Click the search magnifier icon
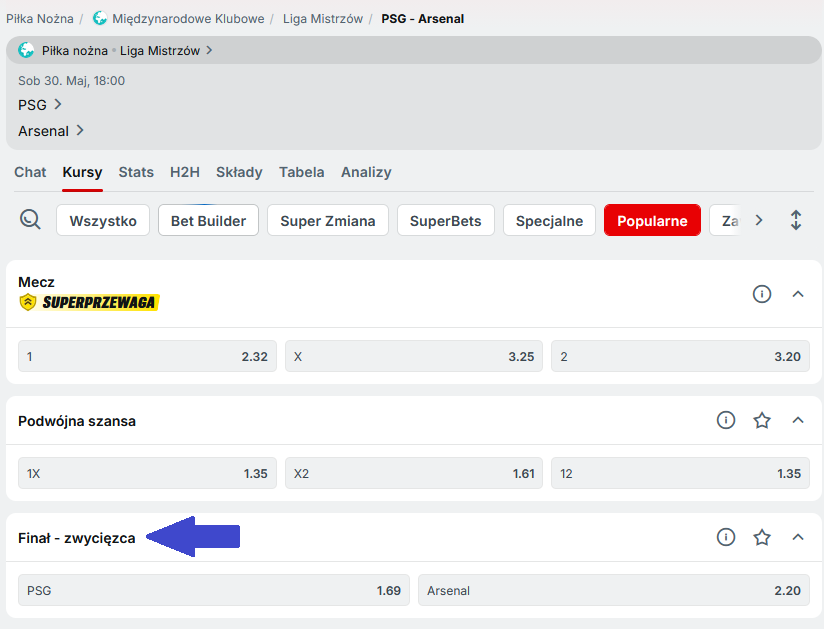 pos(30,219)
